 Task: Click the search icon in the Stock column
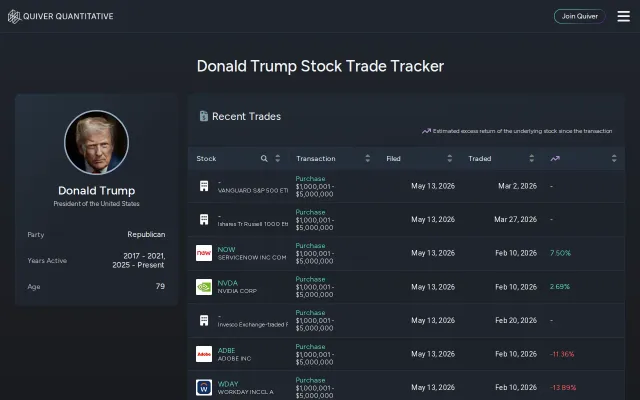click(x=264, y=158)
